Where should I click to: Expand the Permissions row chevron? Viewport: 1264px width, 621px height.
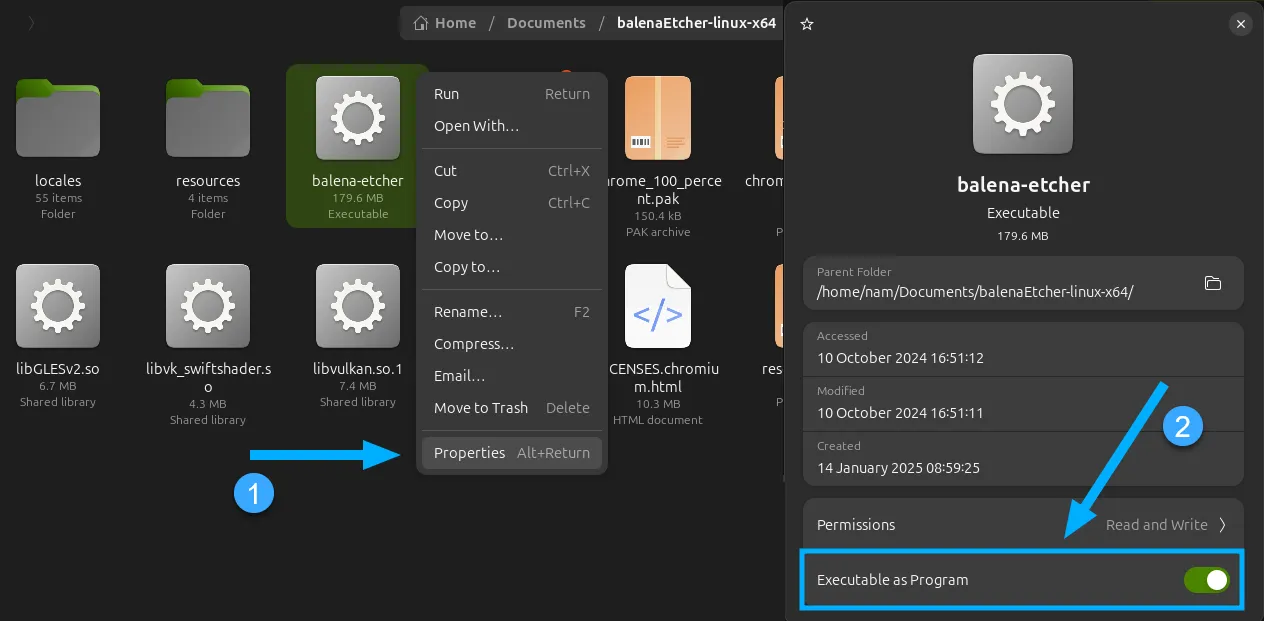click(1222, 525)
